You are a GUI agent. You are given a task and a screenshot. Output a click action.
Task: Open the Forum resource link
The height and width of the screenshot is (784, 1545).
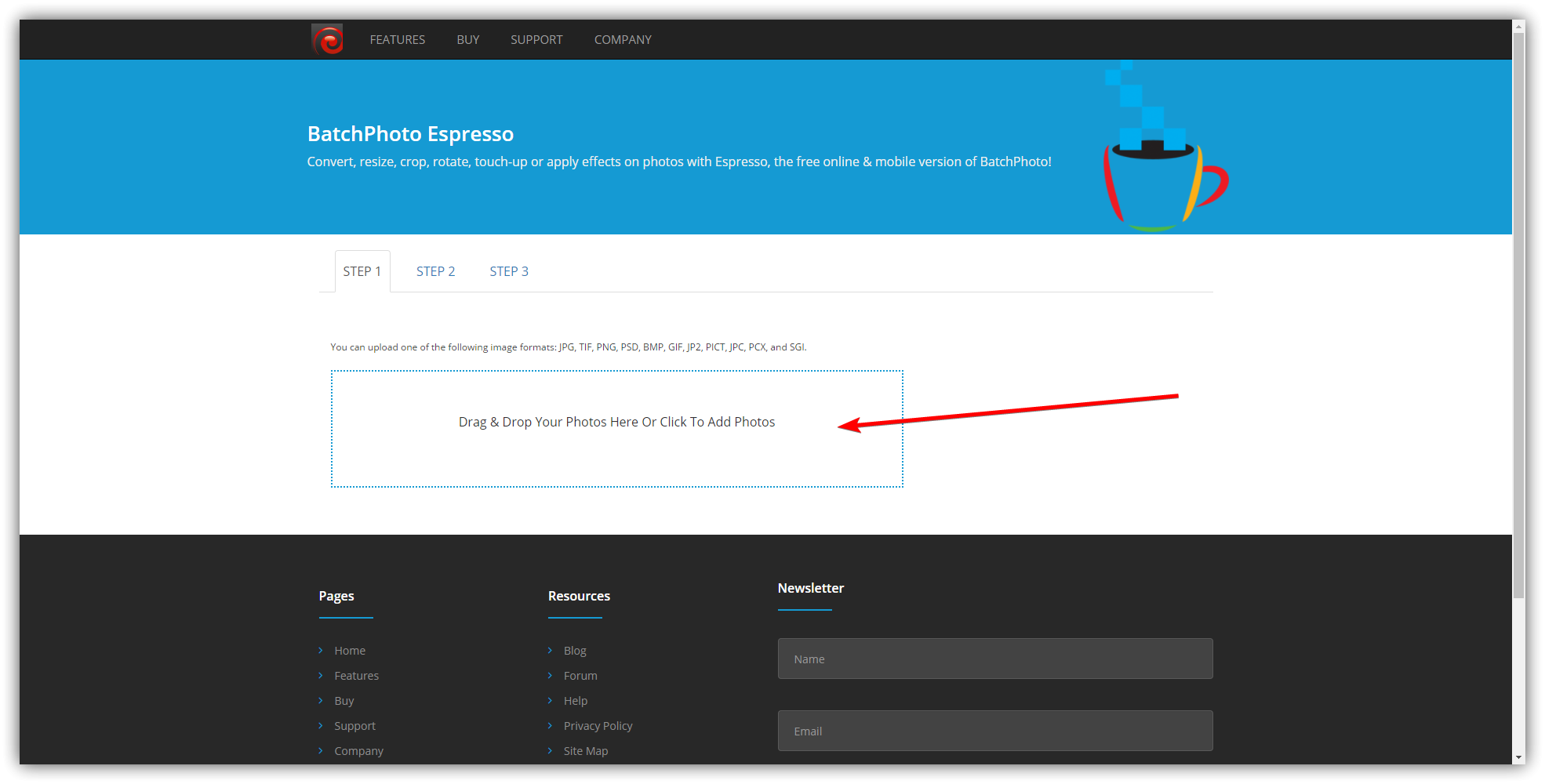coord(580,676)
